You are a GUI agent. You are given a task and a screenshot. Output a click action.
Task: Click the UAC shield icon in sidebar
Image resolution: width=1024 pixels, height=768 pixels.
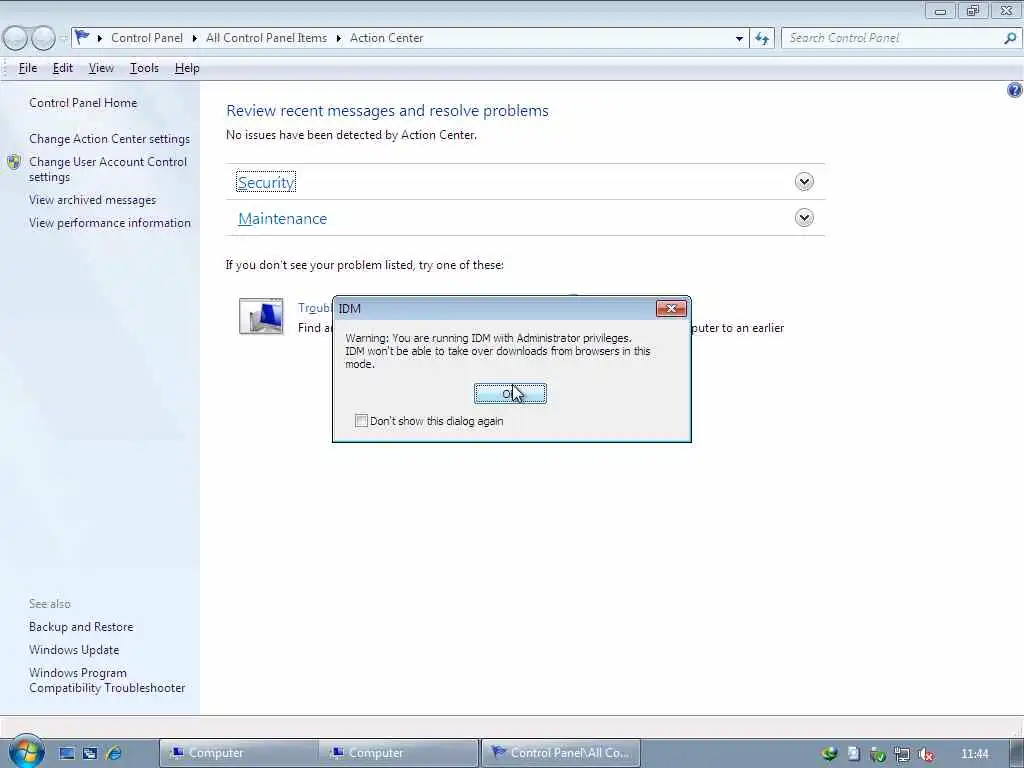14,162
